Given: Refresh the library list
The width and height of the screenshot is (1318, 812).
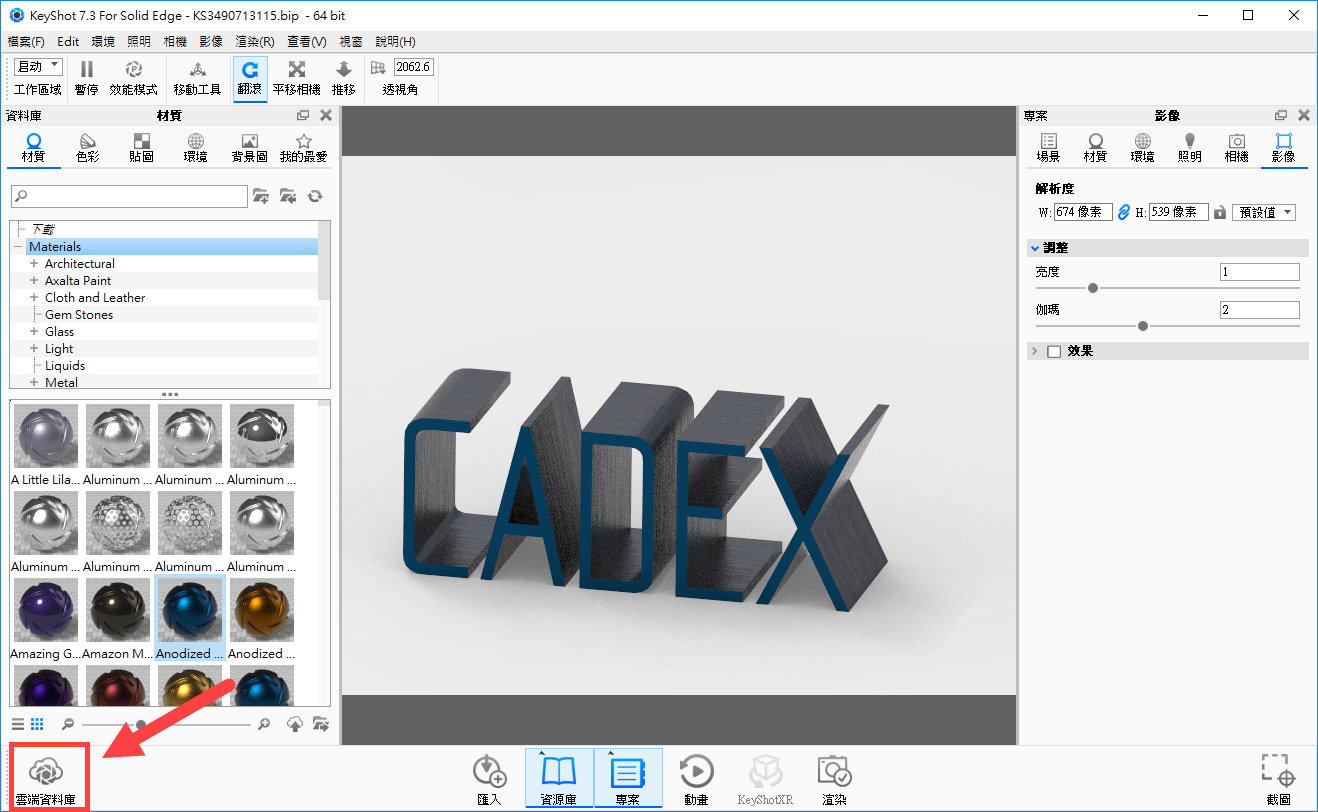Looking at the screenshot, I should click(x=315, y=196).
